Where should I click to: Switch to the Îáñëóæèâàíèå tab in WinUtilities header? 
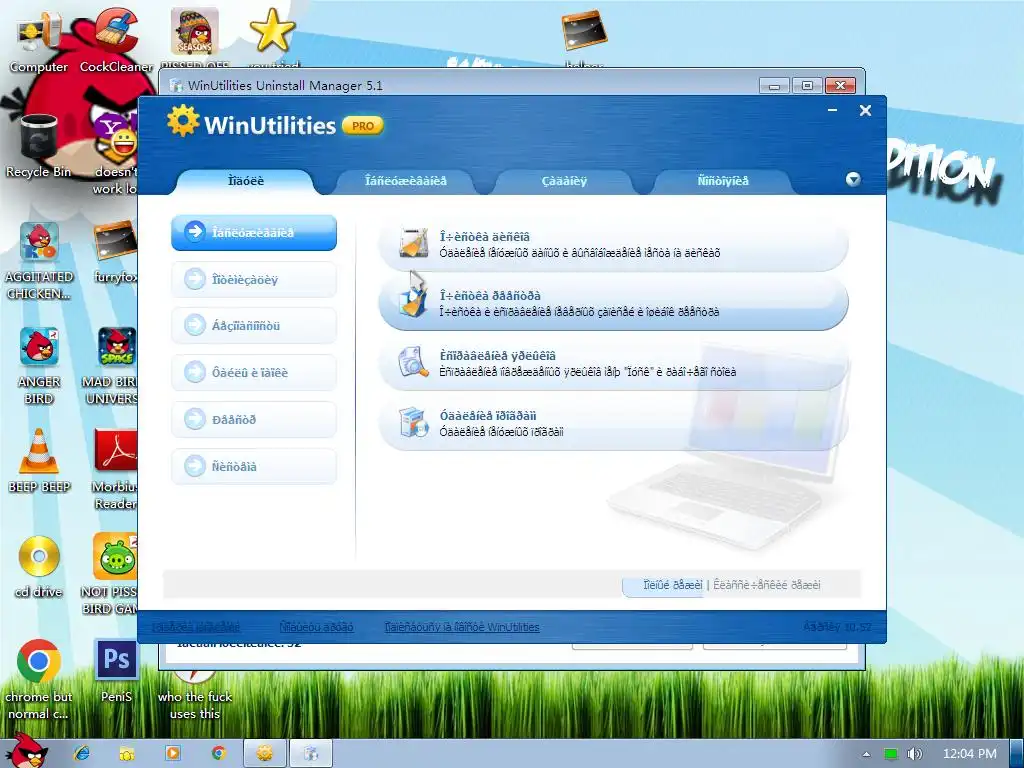coord(406,181)
